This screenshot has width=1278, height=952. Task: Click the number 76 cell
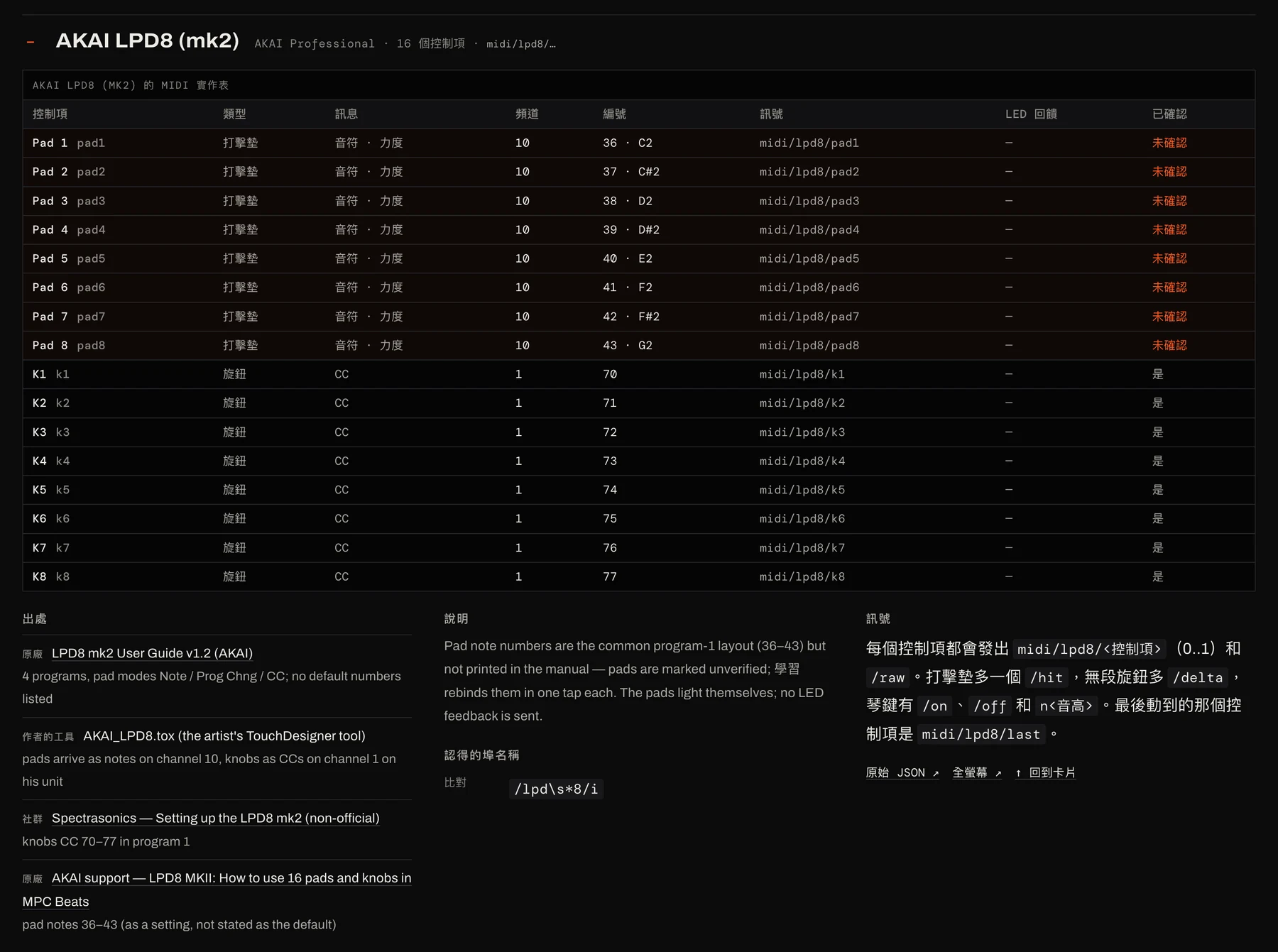[610, 547]
